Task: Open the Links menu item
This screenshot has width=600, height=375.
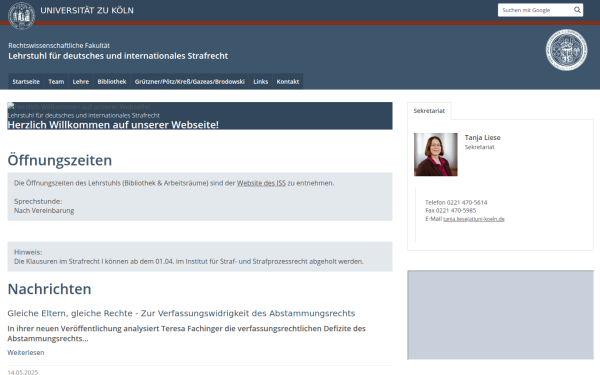Action: pos(261,82)
